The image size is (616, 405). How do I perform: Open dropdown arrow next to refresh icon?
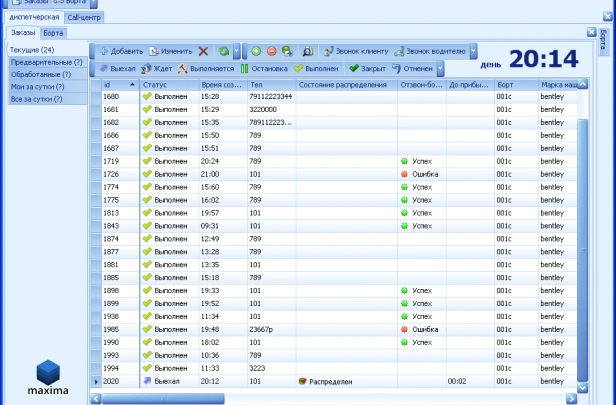[x=236, y=50]
